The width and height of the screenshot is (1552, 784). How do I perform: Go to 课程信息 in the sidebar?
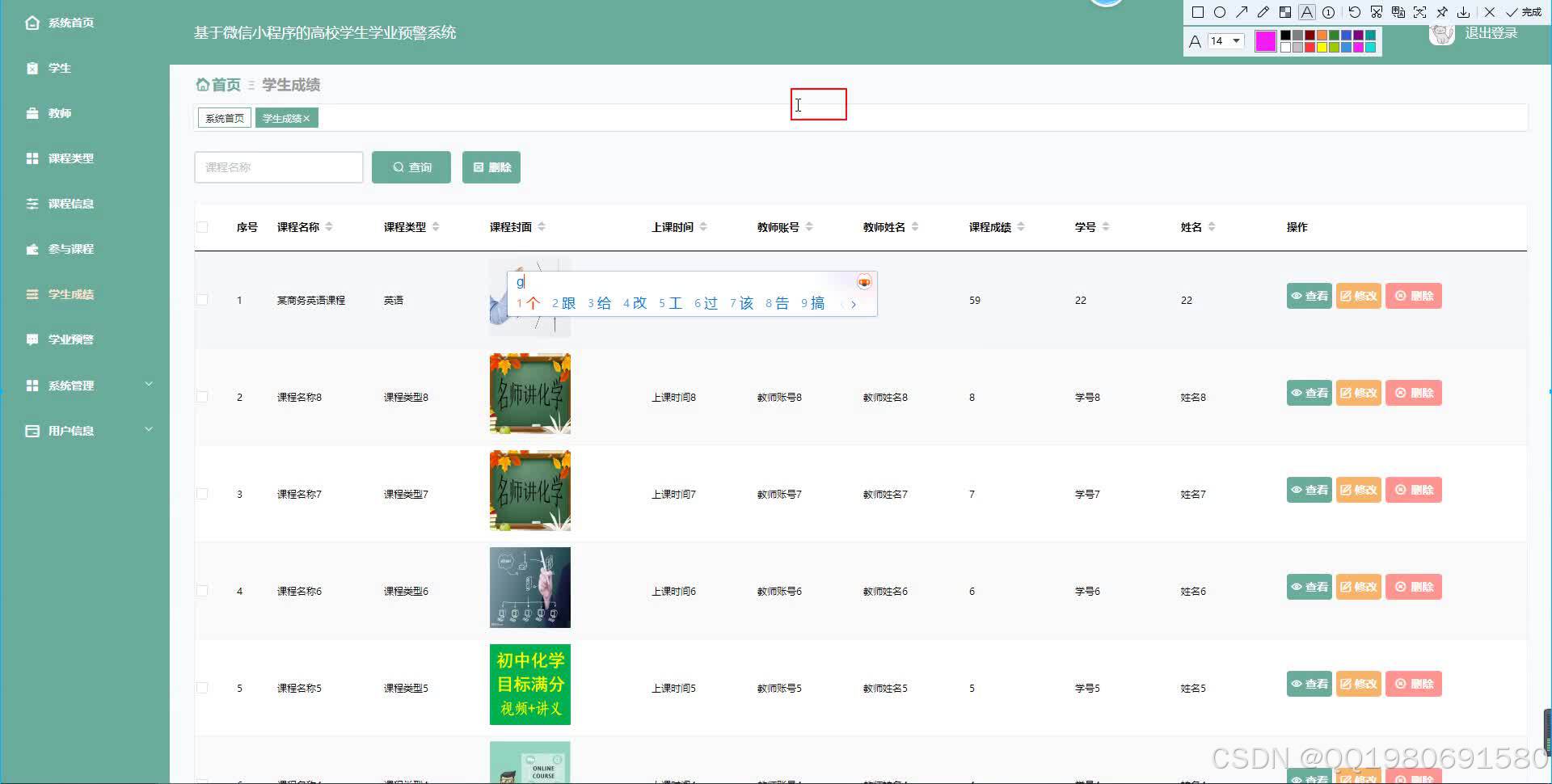(x=71, y=204)
